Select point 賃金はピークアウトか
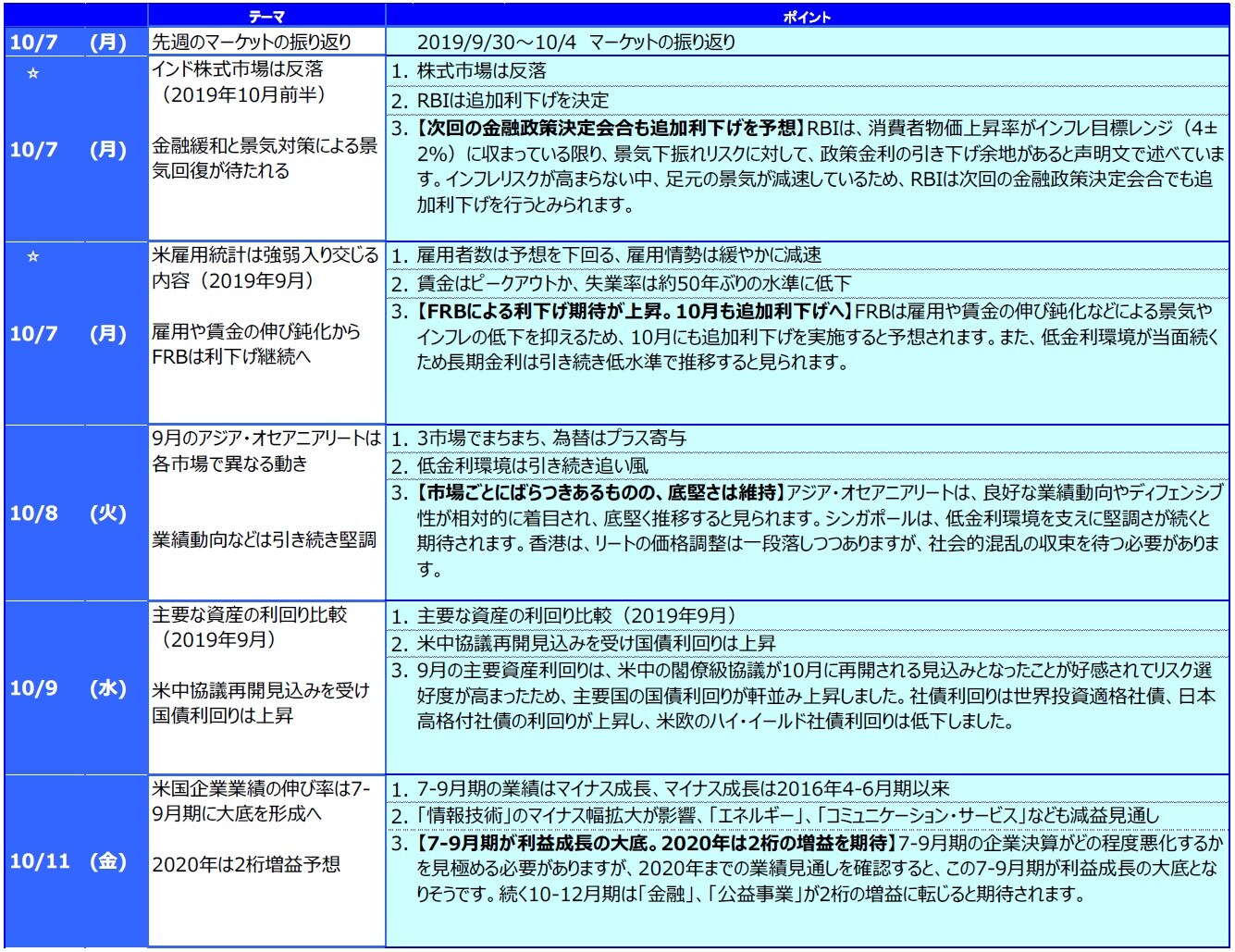 (x=633, y=284)
